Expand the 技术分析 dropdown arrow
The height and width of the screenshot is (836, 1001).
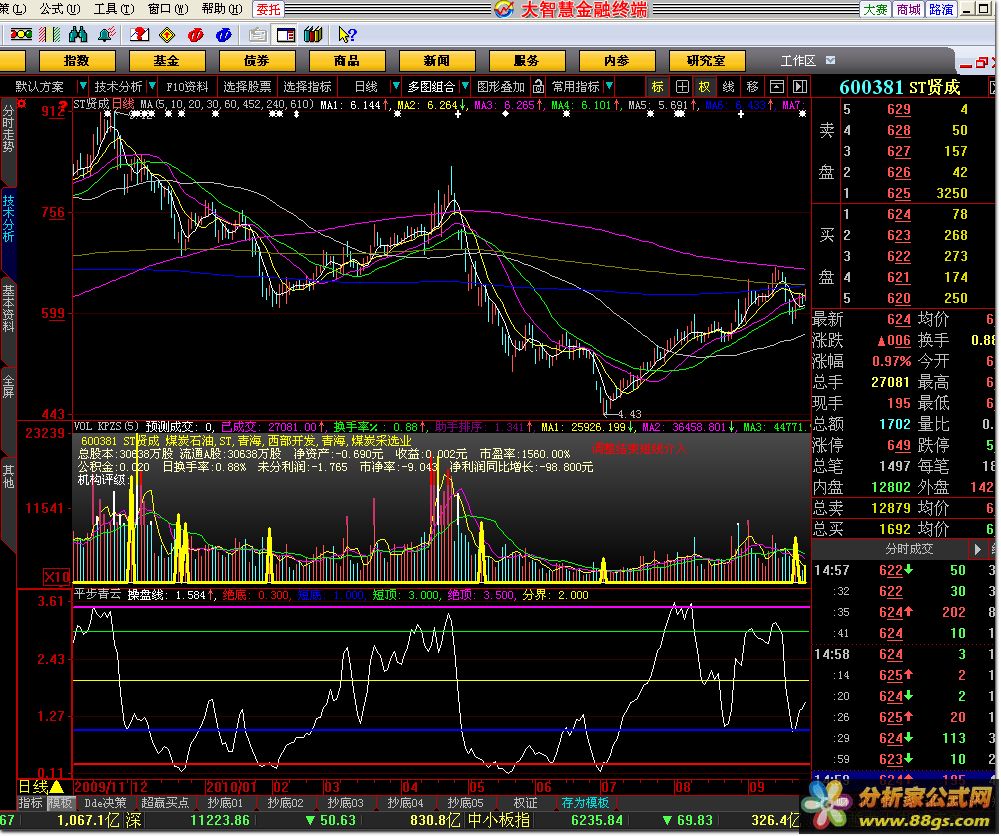(x=152, y=86)
